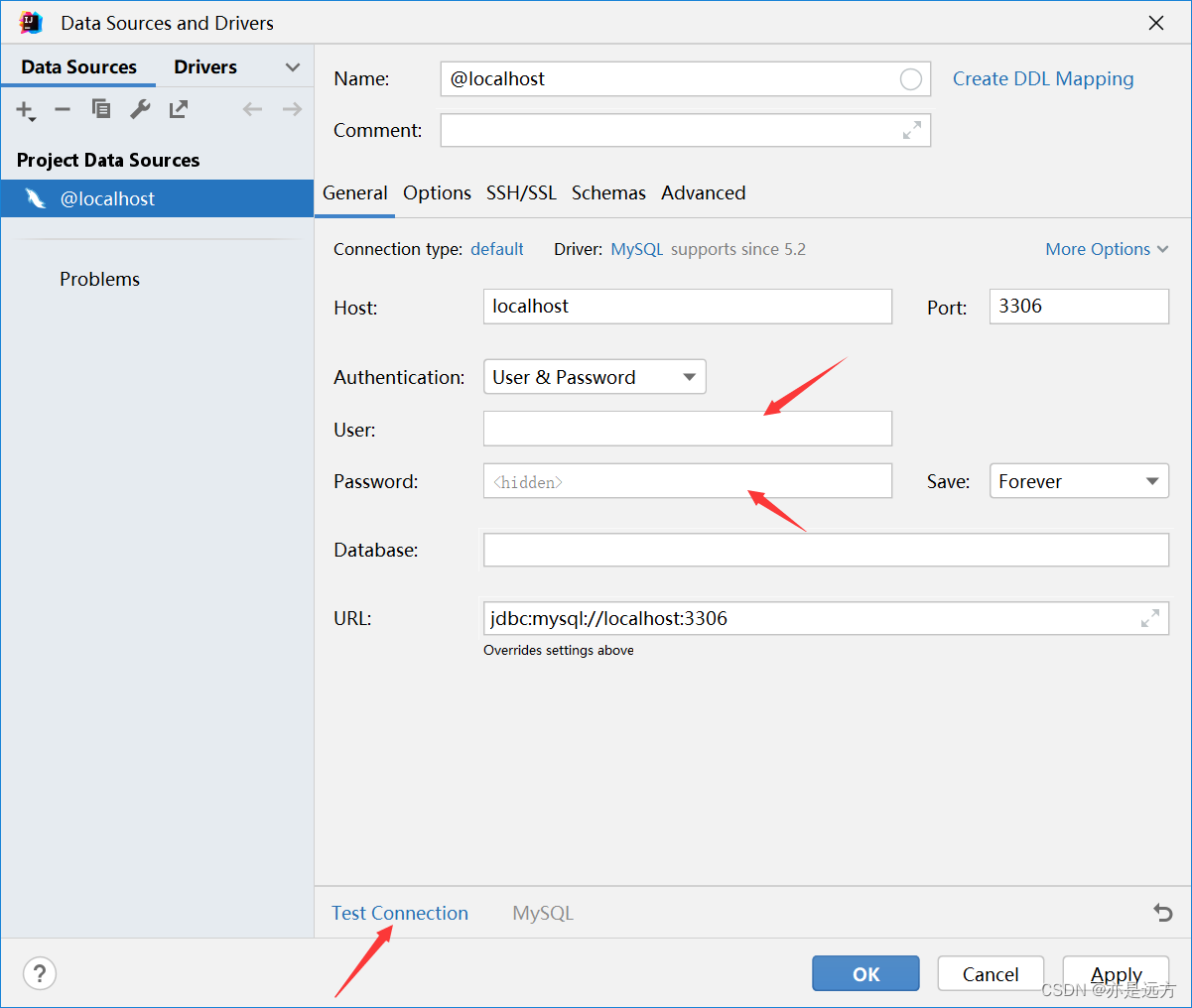Click 'Overrides settings above' text
This screenshot has width=1192, height=1008.
click(559, 650)
